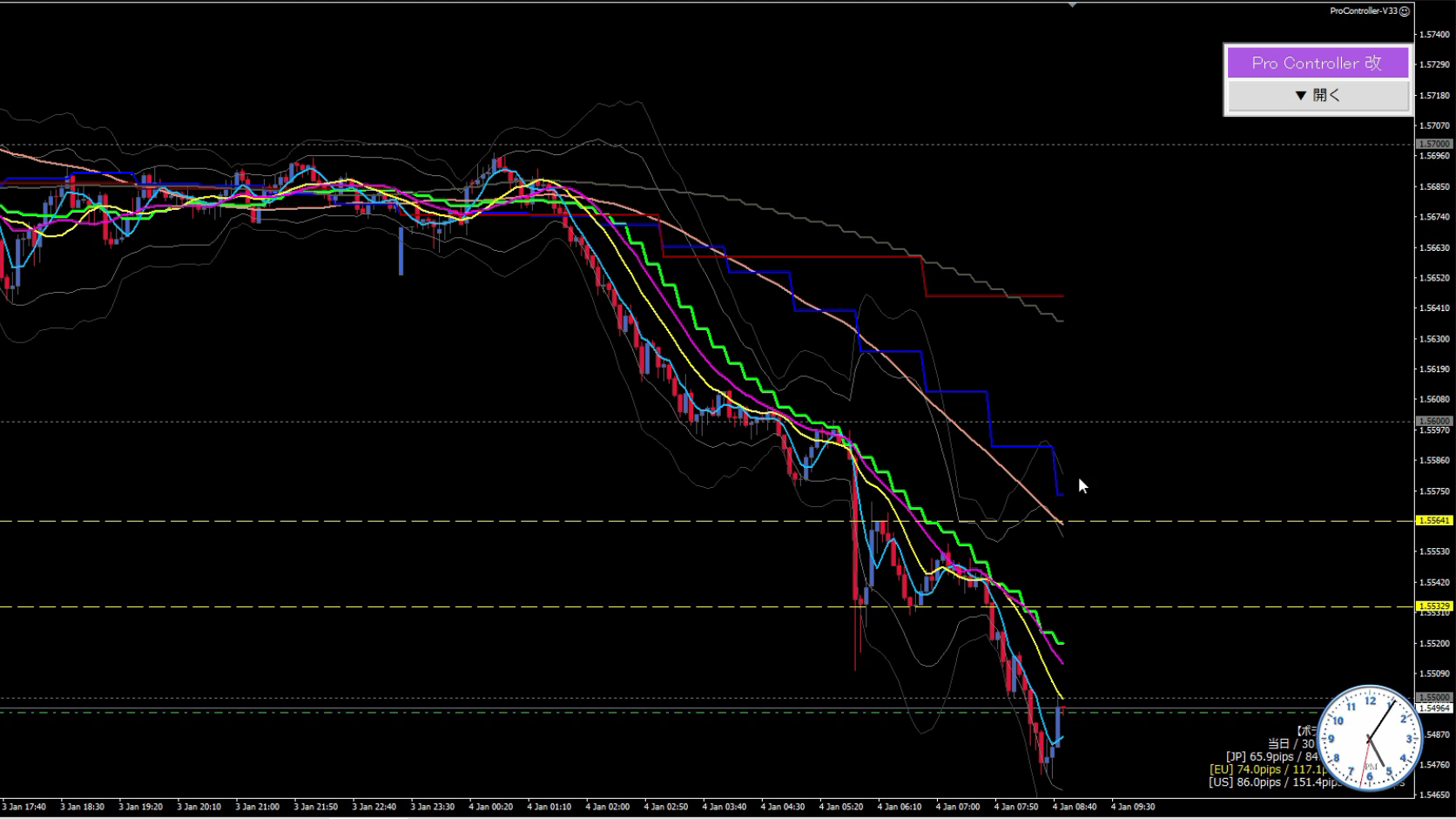Image resolution: width=1456 pixels, height=819 pixels.
Task: Click the 3 Jan 21:00 time axis label
Action: [257, 807]
